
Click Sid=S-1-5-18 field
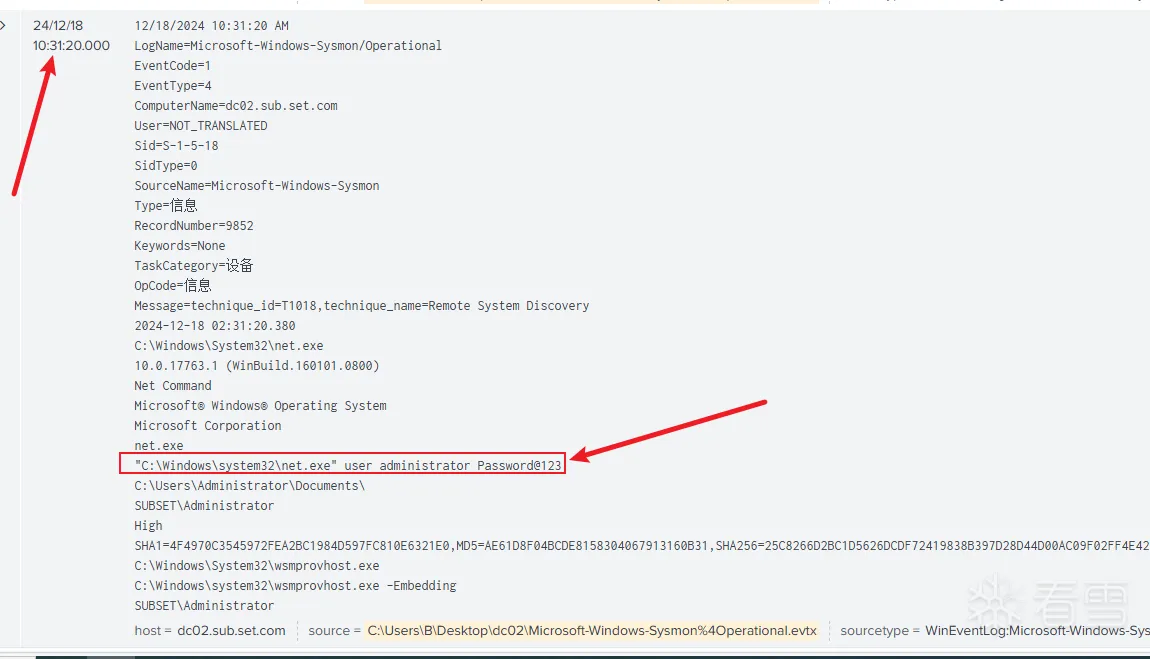[x=176, y=145]
